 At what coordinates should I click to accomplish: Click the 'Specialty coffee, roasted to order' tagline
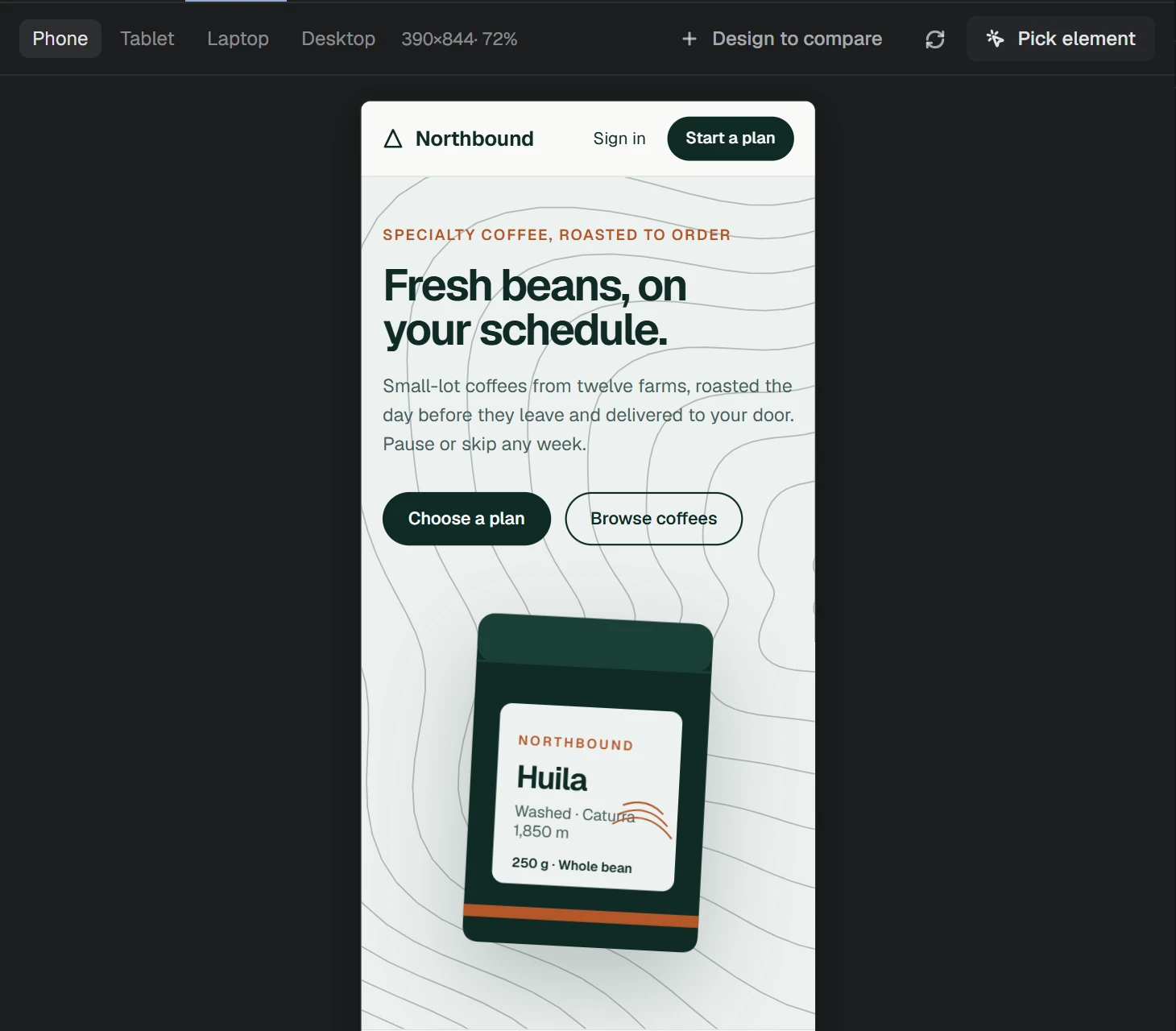point(557,235)
